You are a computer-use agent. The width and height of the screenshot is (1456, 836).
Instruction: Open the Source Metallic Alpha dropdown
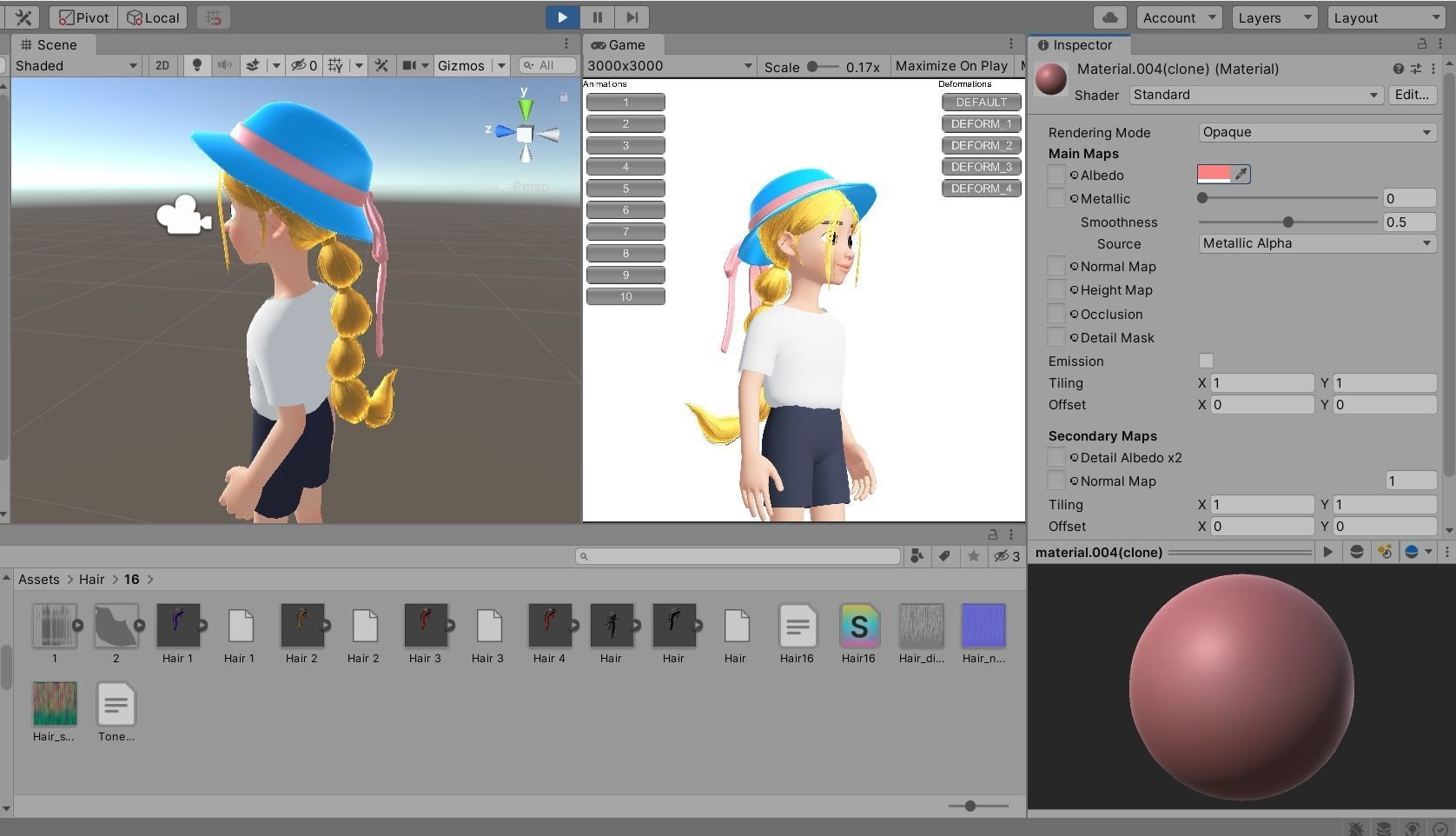coord(1317,243)
